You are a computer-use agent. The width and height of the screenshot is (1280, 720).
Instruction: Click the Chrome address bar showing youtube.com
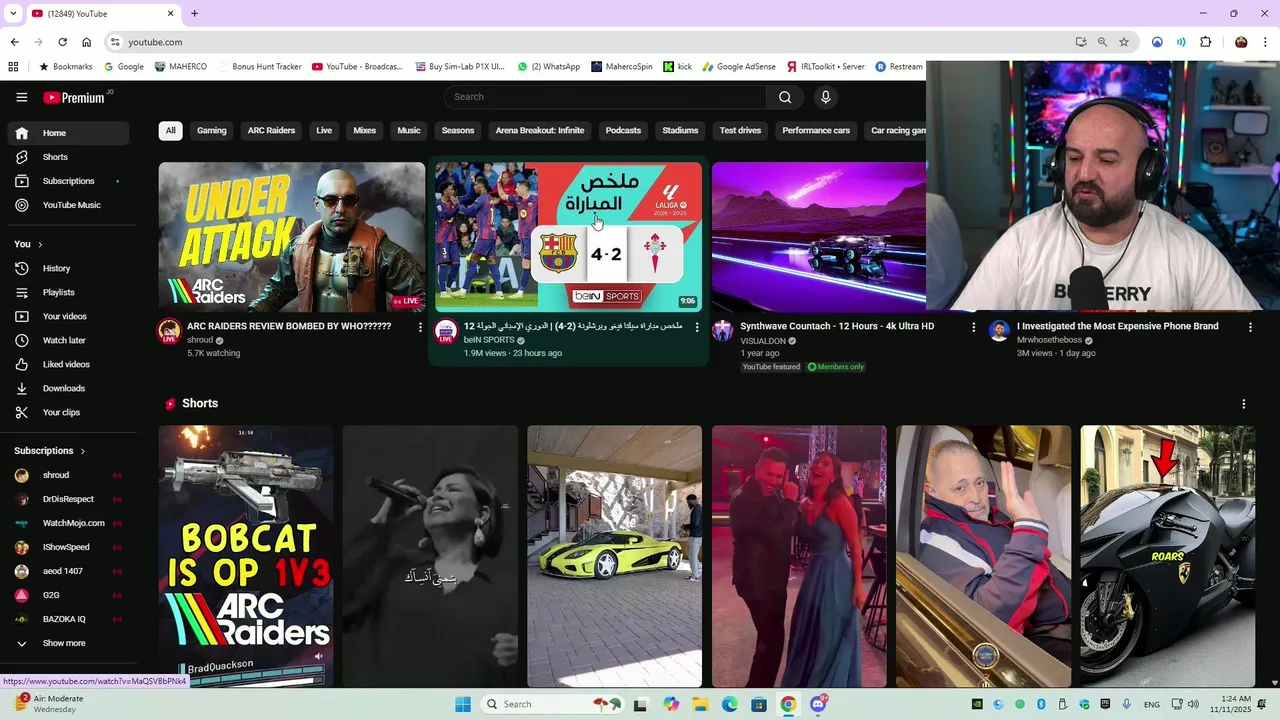click(590, 42)
